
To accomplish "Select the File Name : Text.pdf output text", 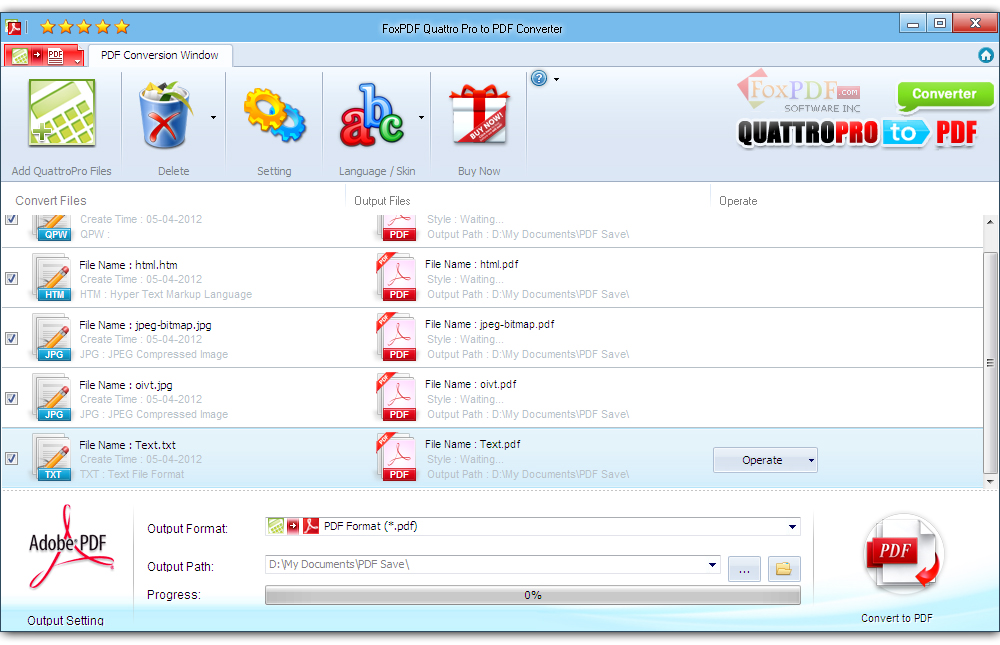I will click(x=473, y=444).
